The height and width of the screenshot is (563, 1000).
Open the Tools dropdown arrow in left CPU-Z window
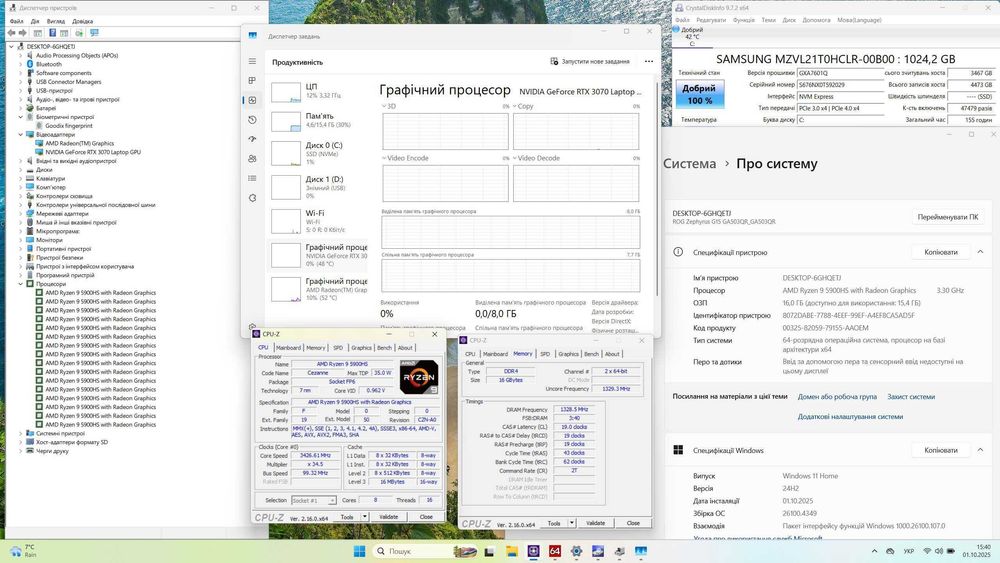(x=365, y=516)
